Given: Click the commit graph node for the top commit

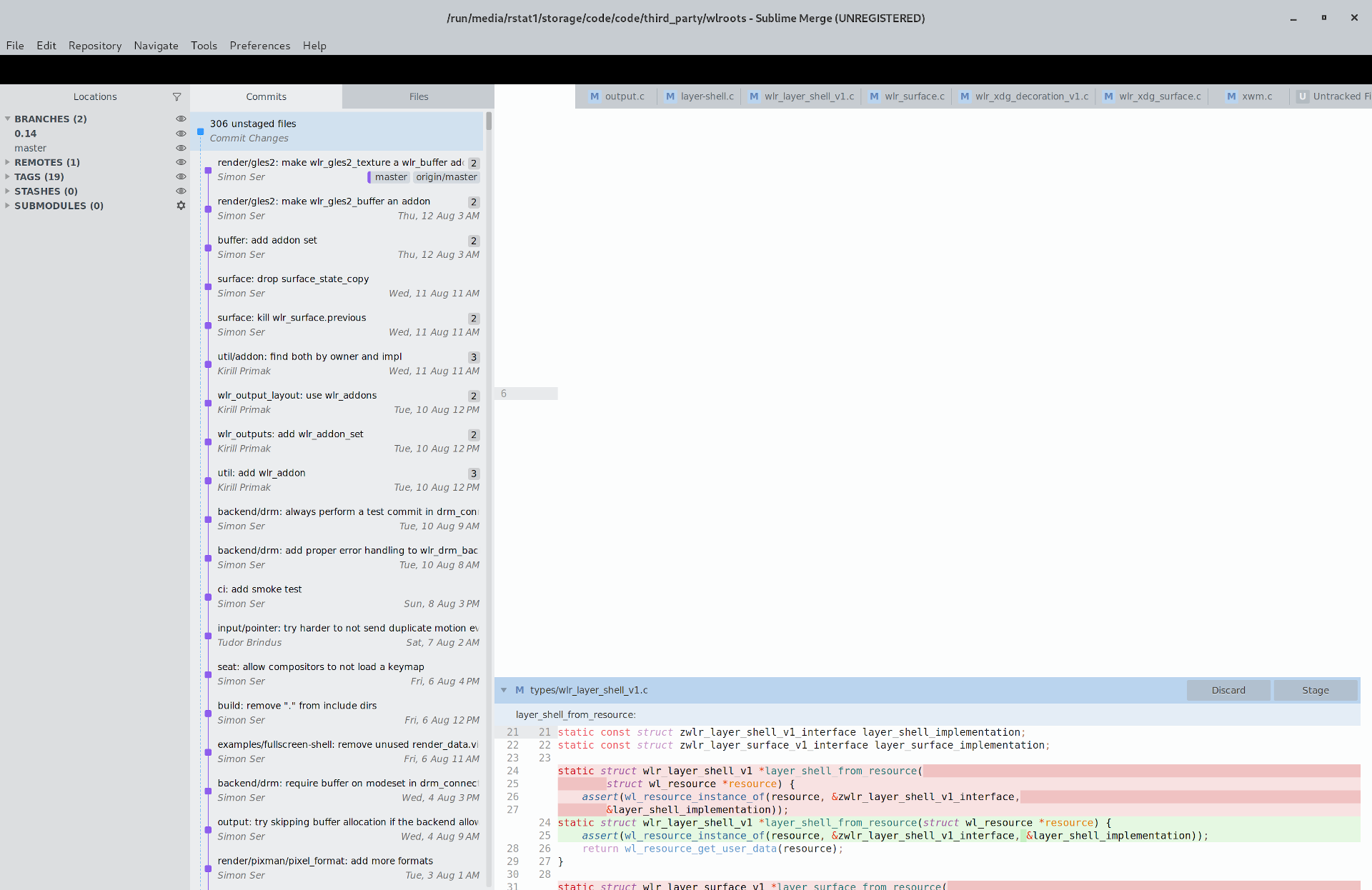Looking at the screenshot, I should (x=207, y=171).
